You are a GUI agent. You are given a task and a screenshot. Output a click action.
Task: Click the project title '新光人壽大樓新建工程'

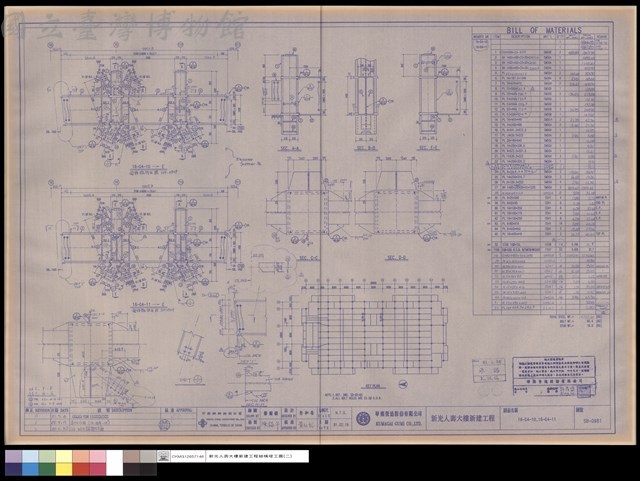[462, 419]
